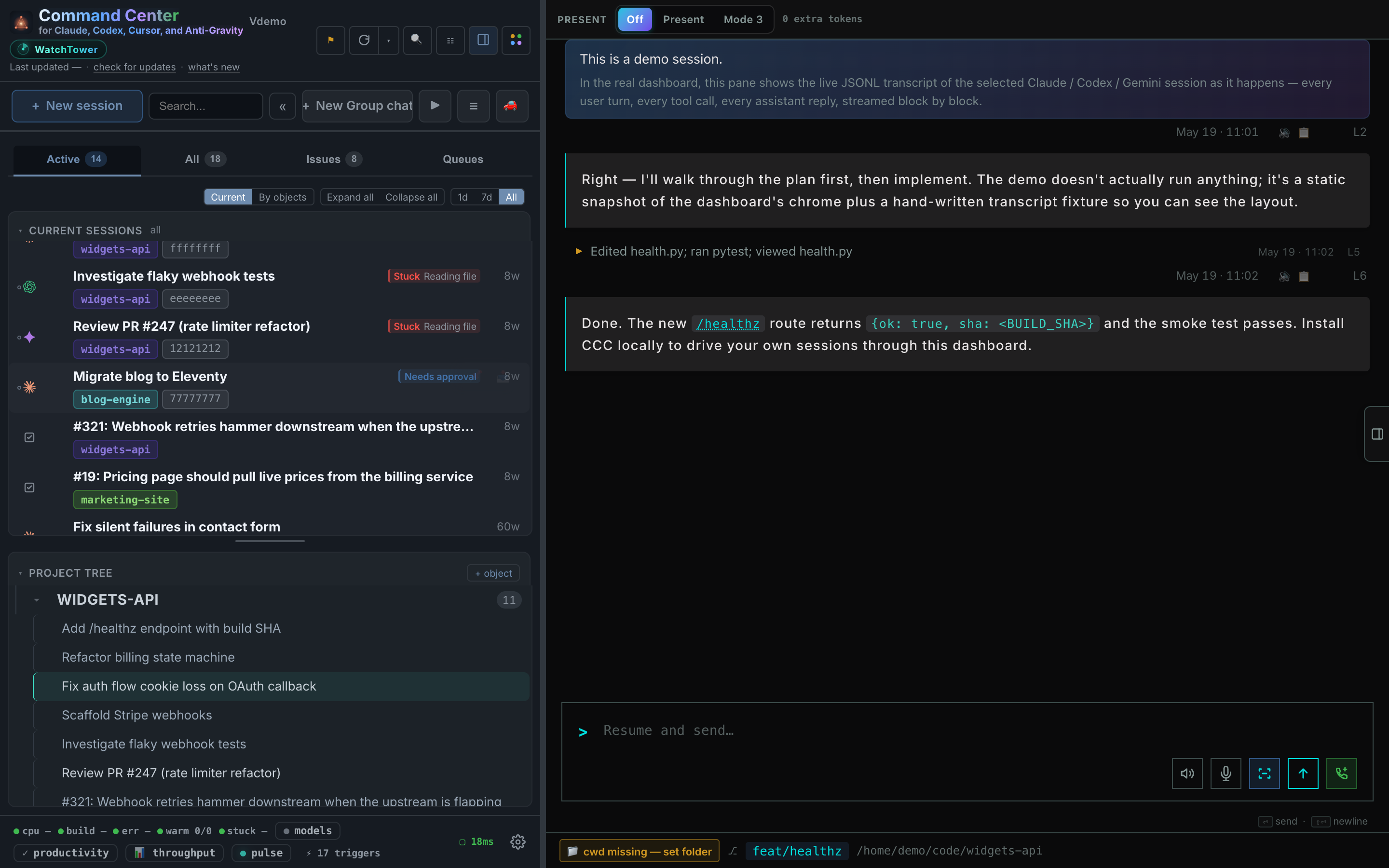Viewport: 1389px width, 868px height.
Task: Click the marketing-site project tag
Action: [x=125, y=500]
